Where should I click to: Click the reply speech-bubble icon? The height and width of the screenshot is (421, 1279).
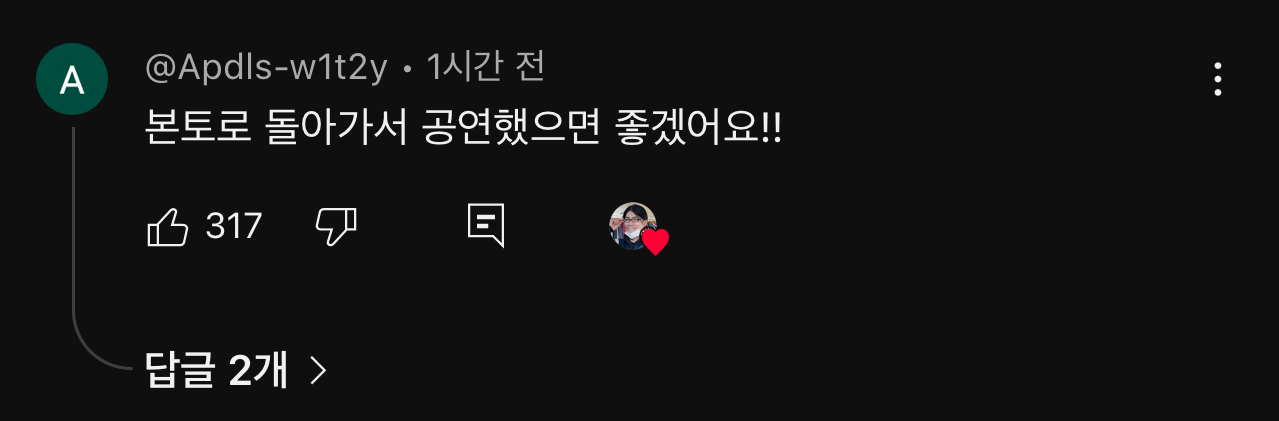tap(486, 227)
